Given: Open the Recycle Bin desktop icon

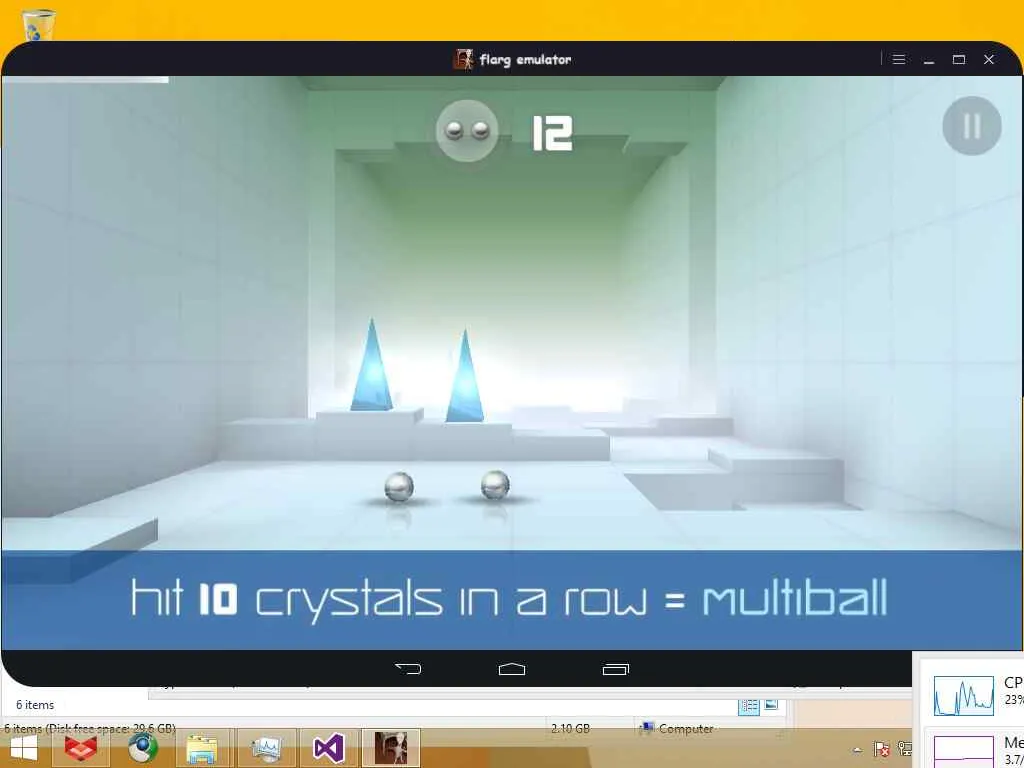Looking at the screenshot, I should [x=37, y=25].
